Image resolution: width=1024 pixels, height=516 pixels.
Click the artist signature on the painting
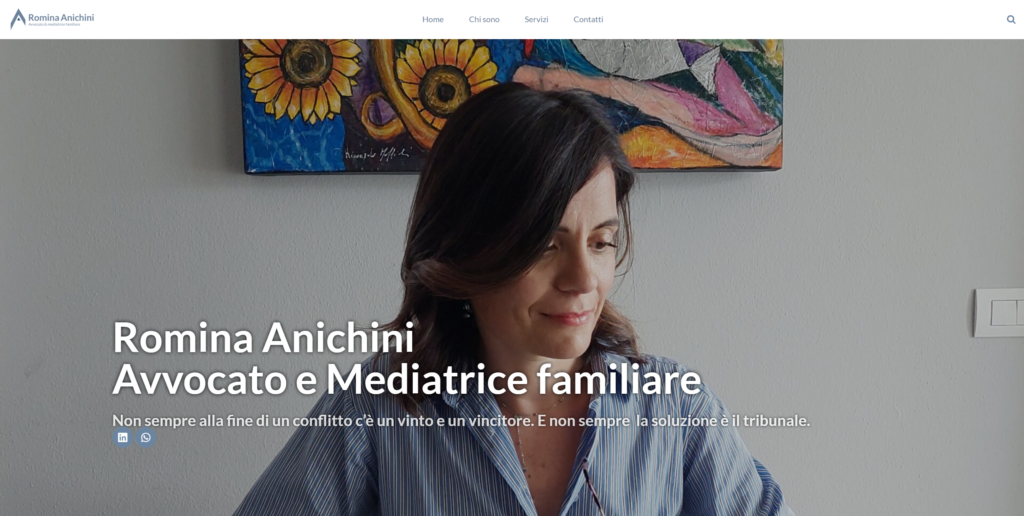[x=377, y=154]
